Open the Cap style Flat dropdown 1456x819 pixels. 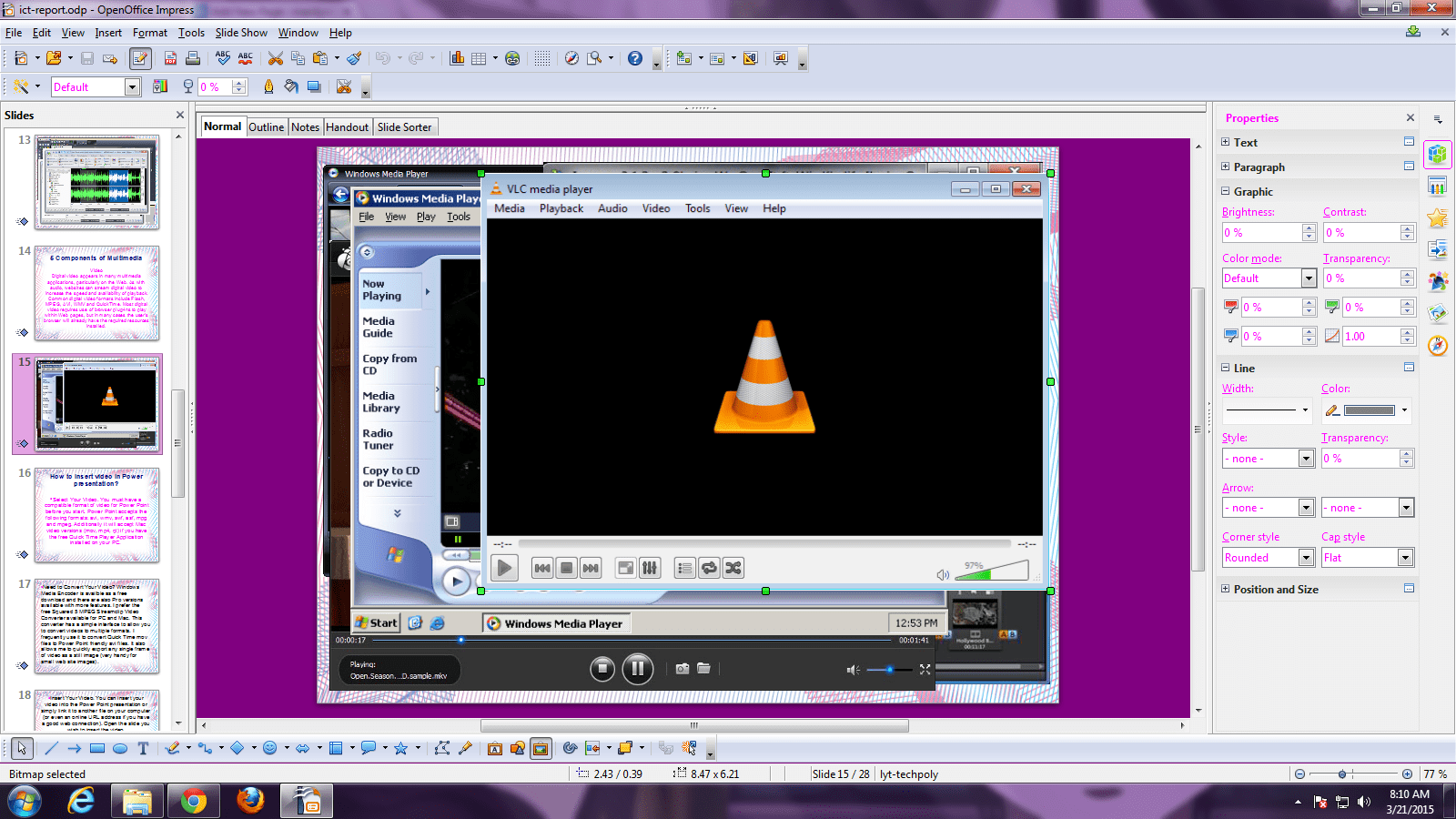coord(1406,558)
